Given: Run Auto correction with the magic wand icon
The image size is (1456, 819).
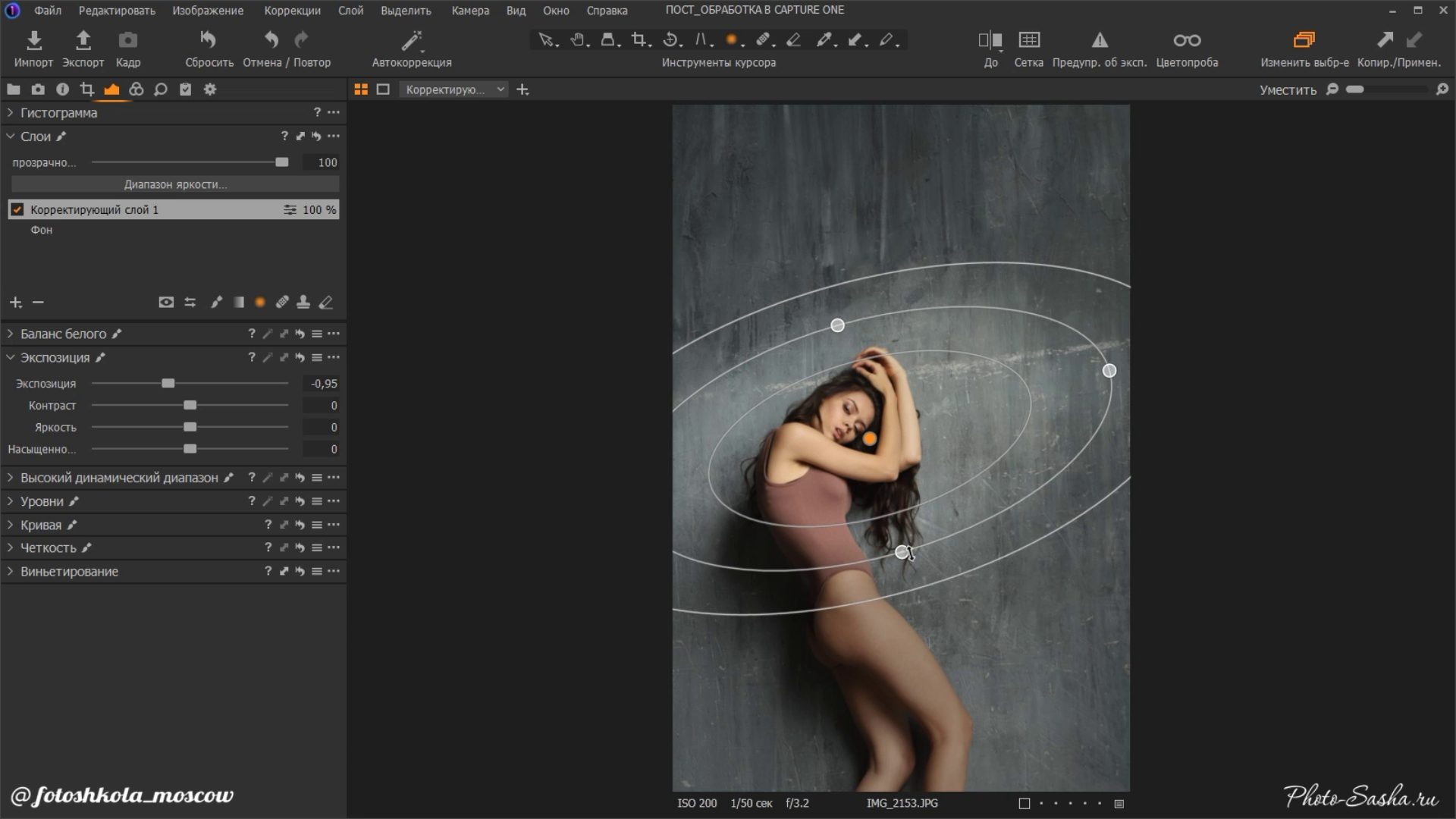Looking at the screenshot, I should coord(411,40).
